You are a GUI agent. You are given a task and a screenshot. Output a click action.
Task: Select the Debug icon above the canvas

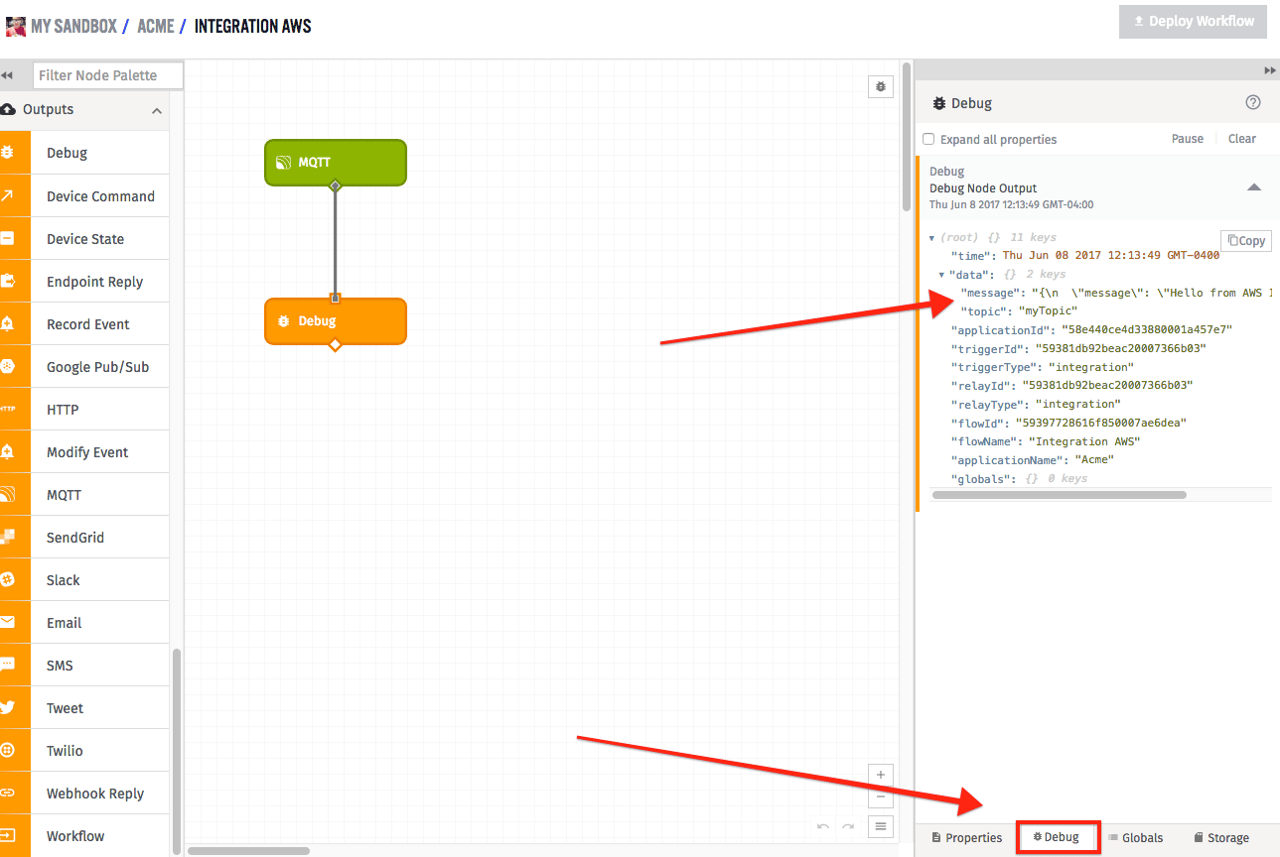(x=880, y=87)
